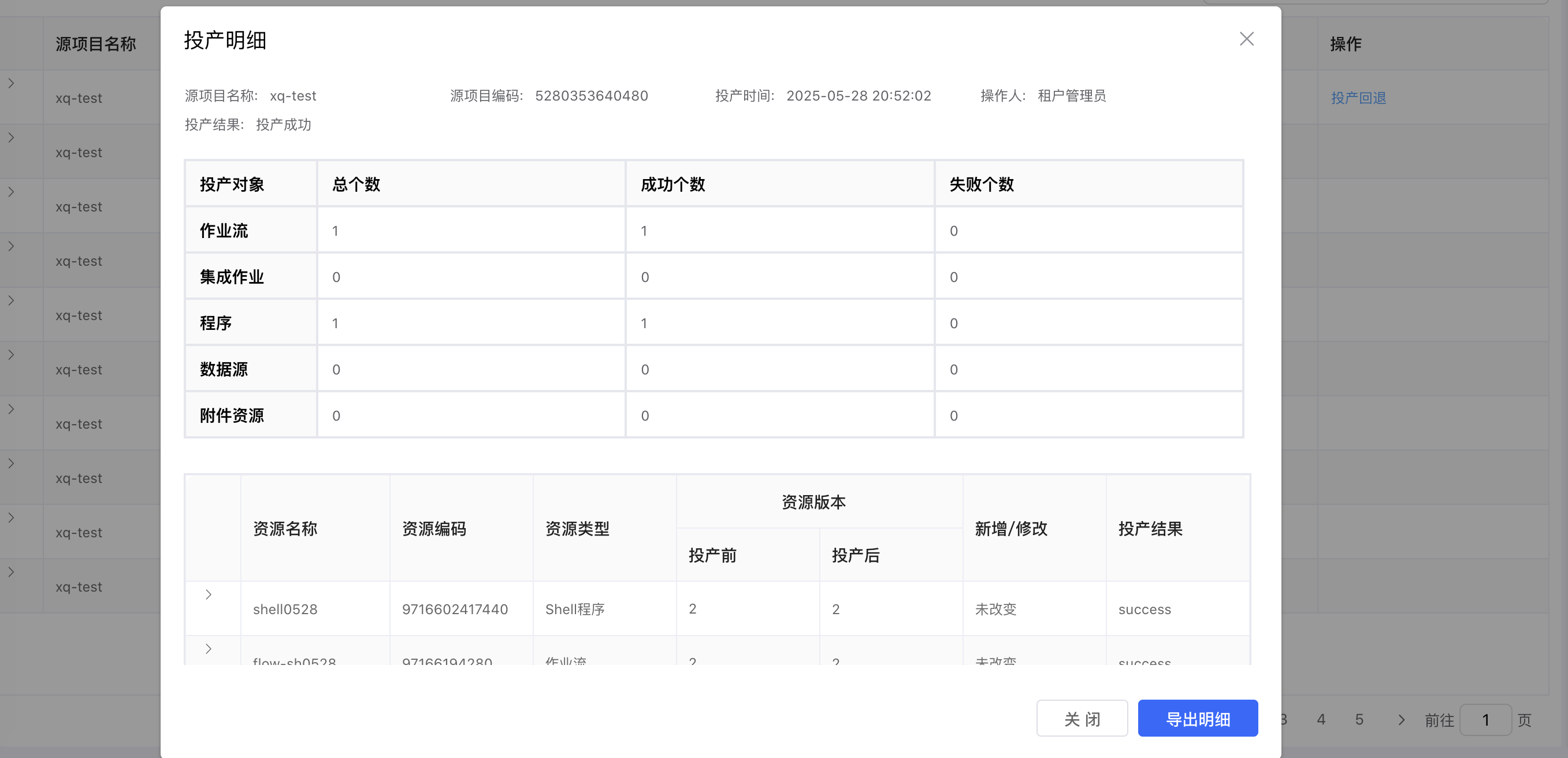Open the 投产回退 link
This screenshot has width=1568, height=758.
pyautogui.click(x=1358, y=98)
